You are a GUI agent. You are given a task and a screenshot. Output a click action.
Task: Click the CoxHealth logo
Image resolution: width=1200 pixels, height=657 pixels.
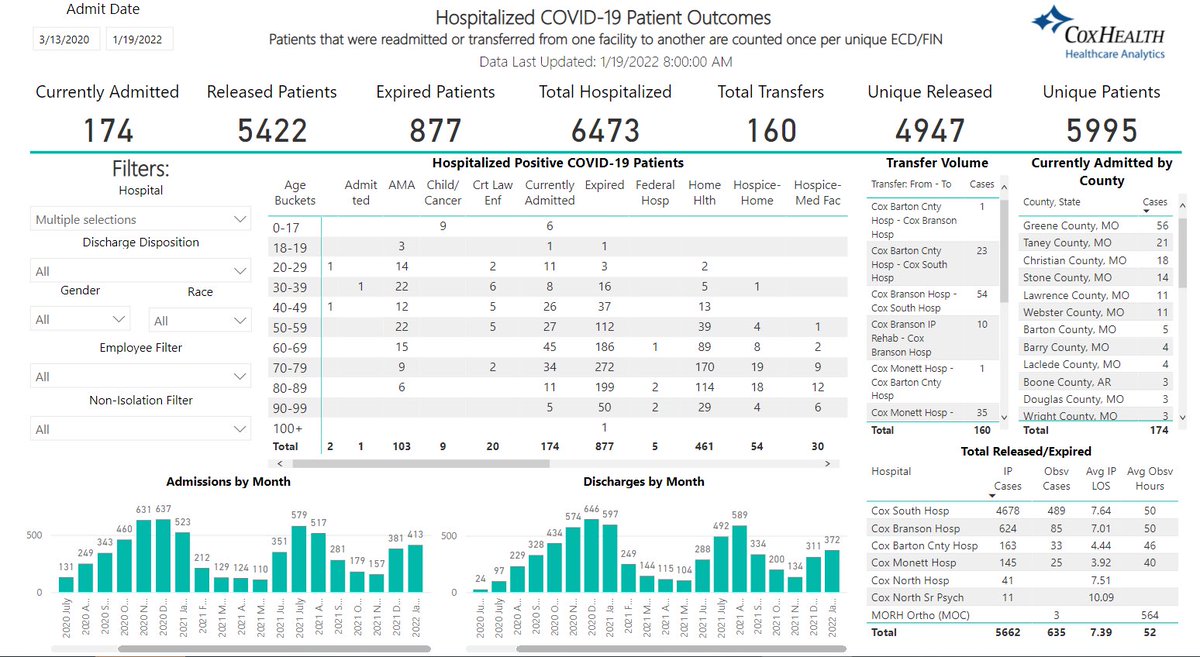(x=1099, y=33)
